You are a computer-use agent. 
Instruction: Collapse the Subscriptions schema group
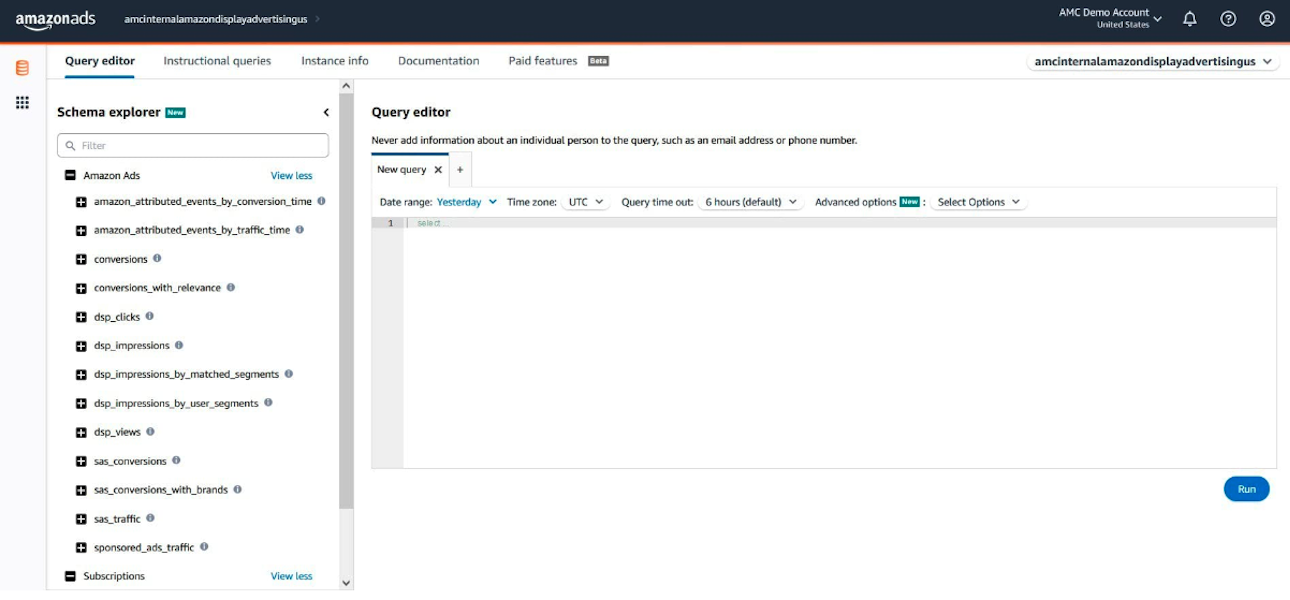[70, 576]
